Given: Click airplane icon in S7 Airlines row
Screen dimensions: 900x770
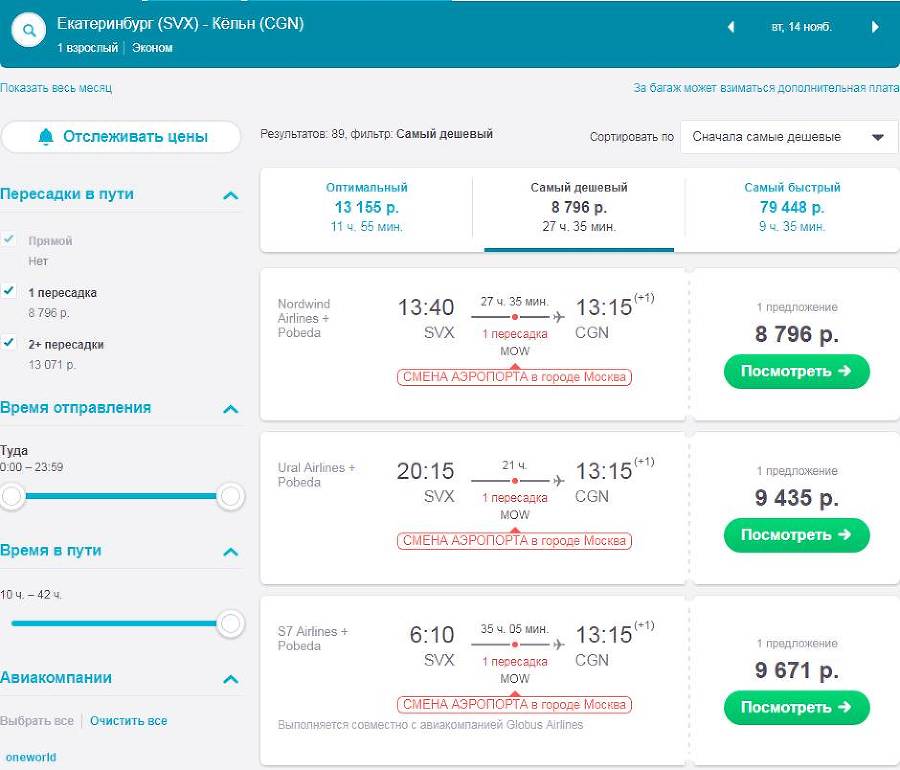Looking at the screenshot, I should (557, 645).
